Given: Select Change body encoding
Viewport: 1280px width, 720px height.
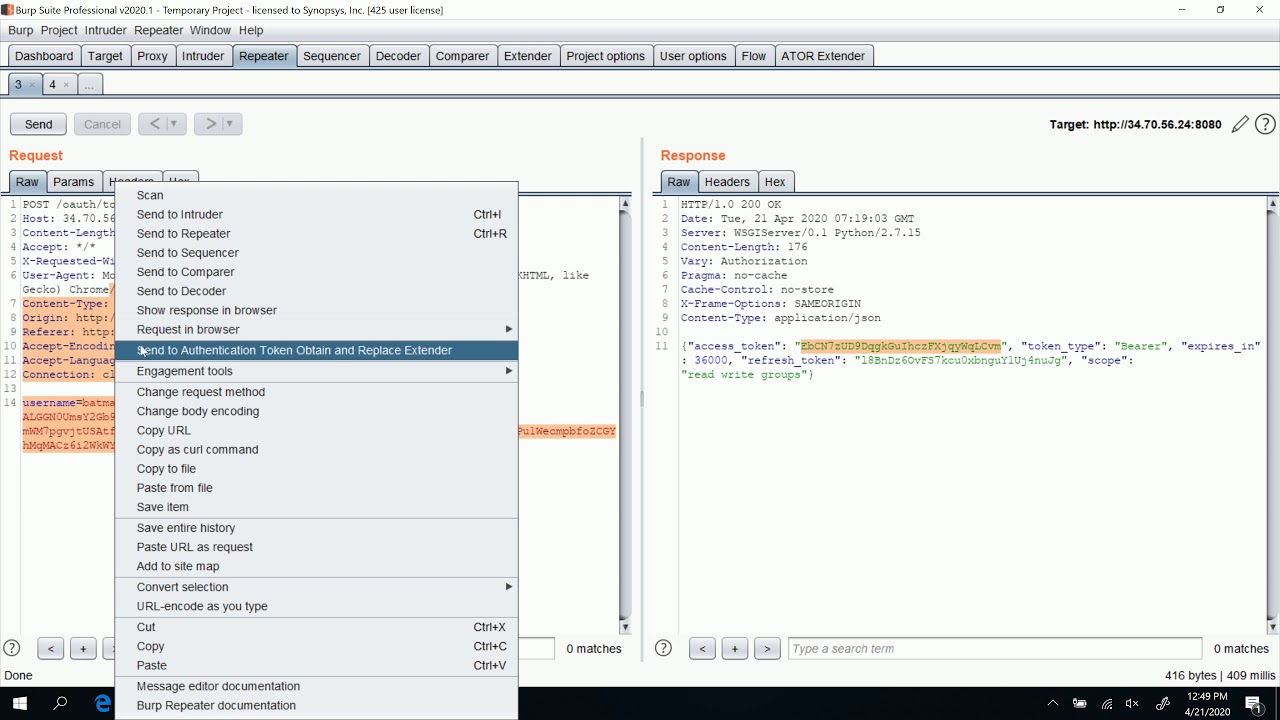Looking at the screenshot, I should pyautogui.click(x=317, y=411).
